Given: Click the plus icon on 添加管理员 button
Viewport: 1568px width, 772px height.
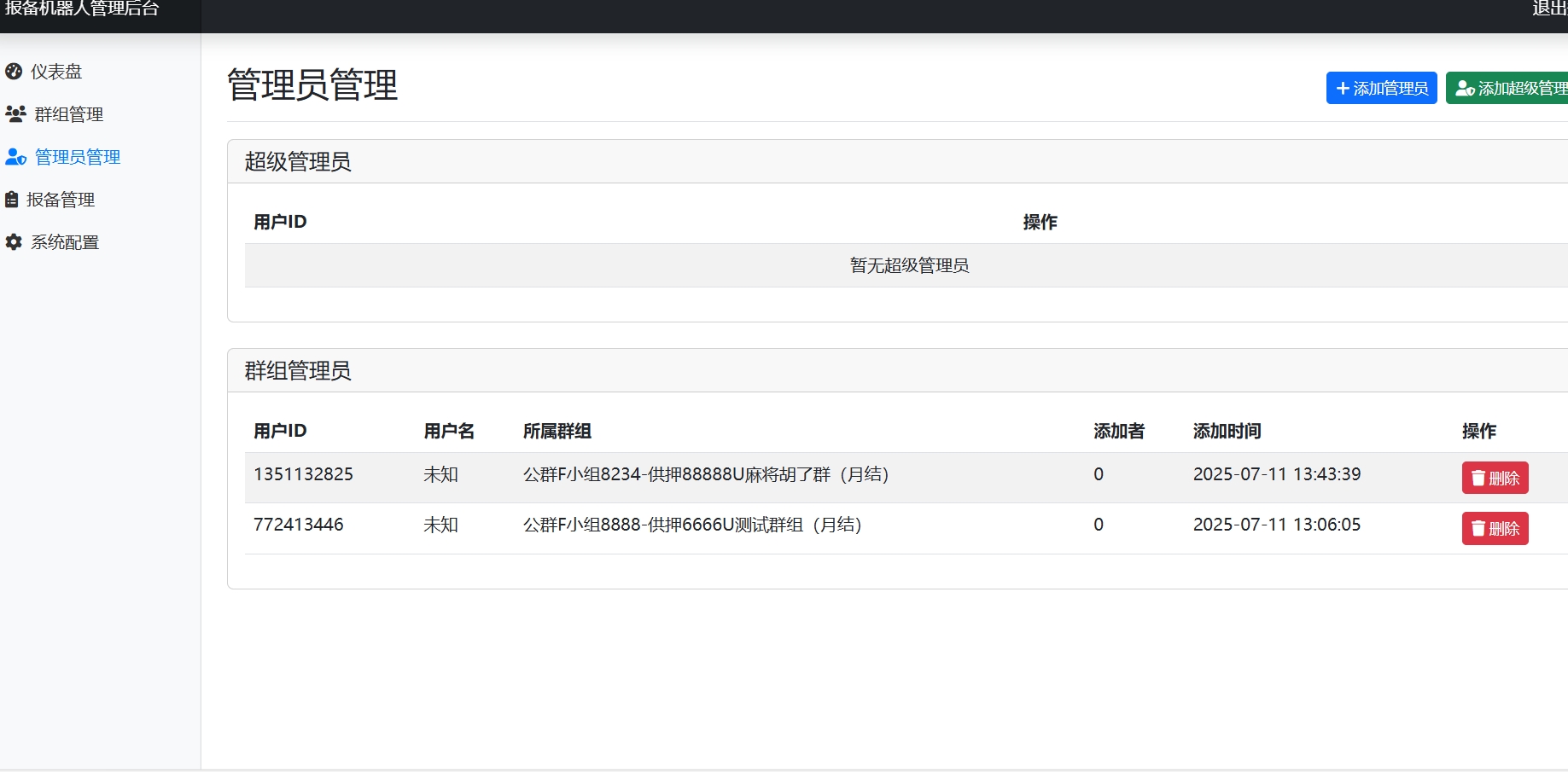Looking at the screenshot, I should tap(1343, 89).
